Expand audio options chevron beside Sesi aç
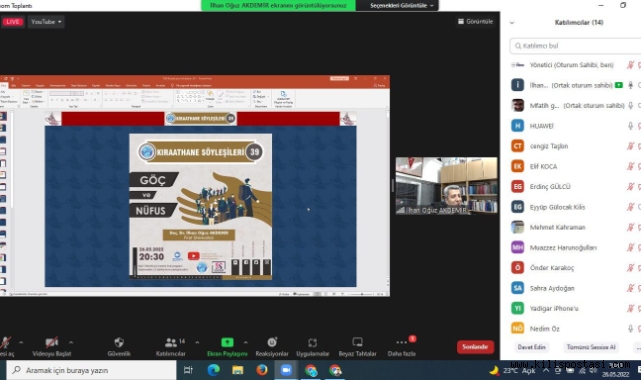The image size is (641, 380). point(21,342)
